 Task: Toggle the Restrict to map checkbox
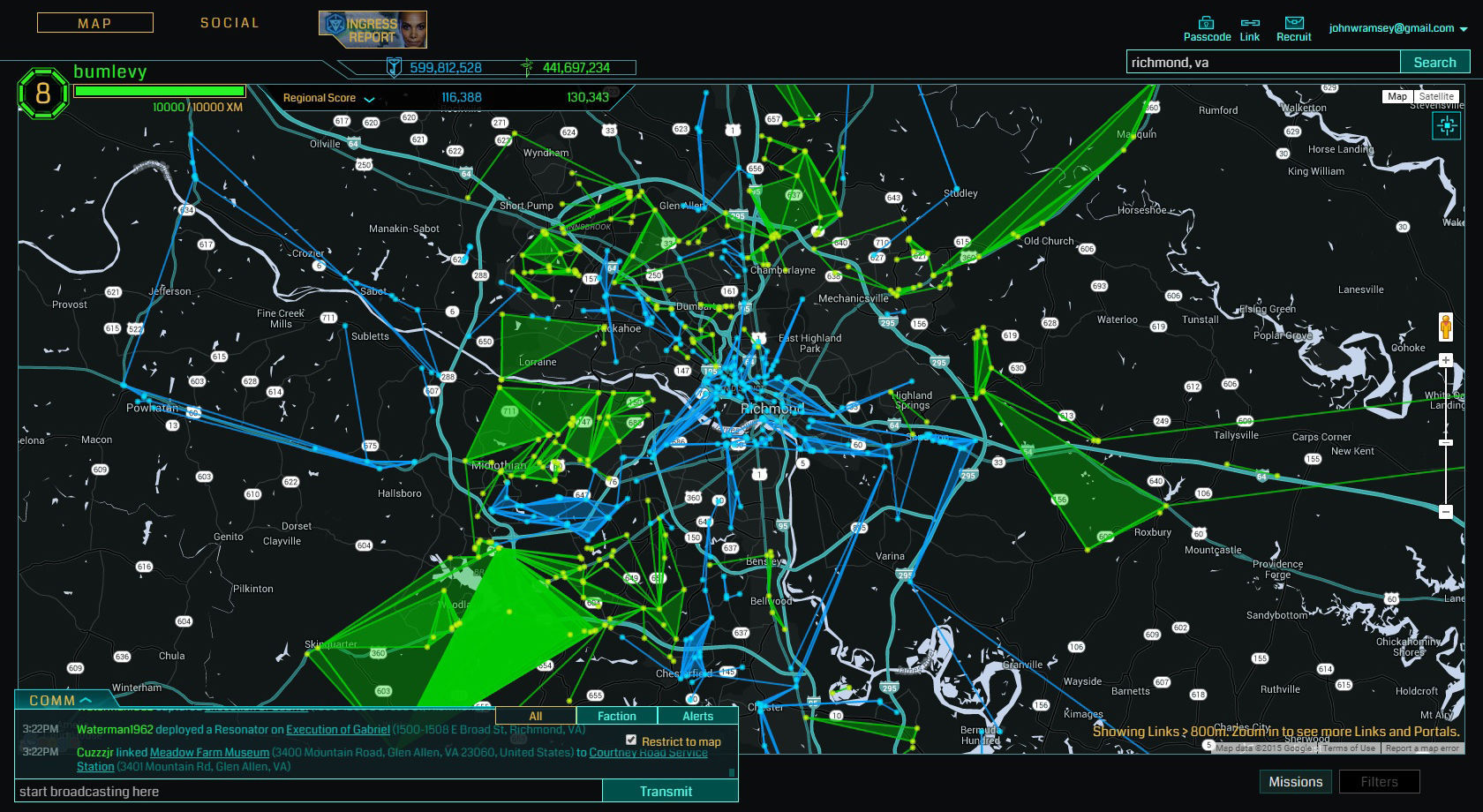631,740
